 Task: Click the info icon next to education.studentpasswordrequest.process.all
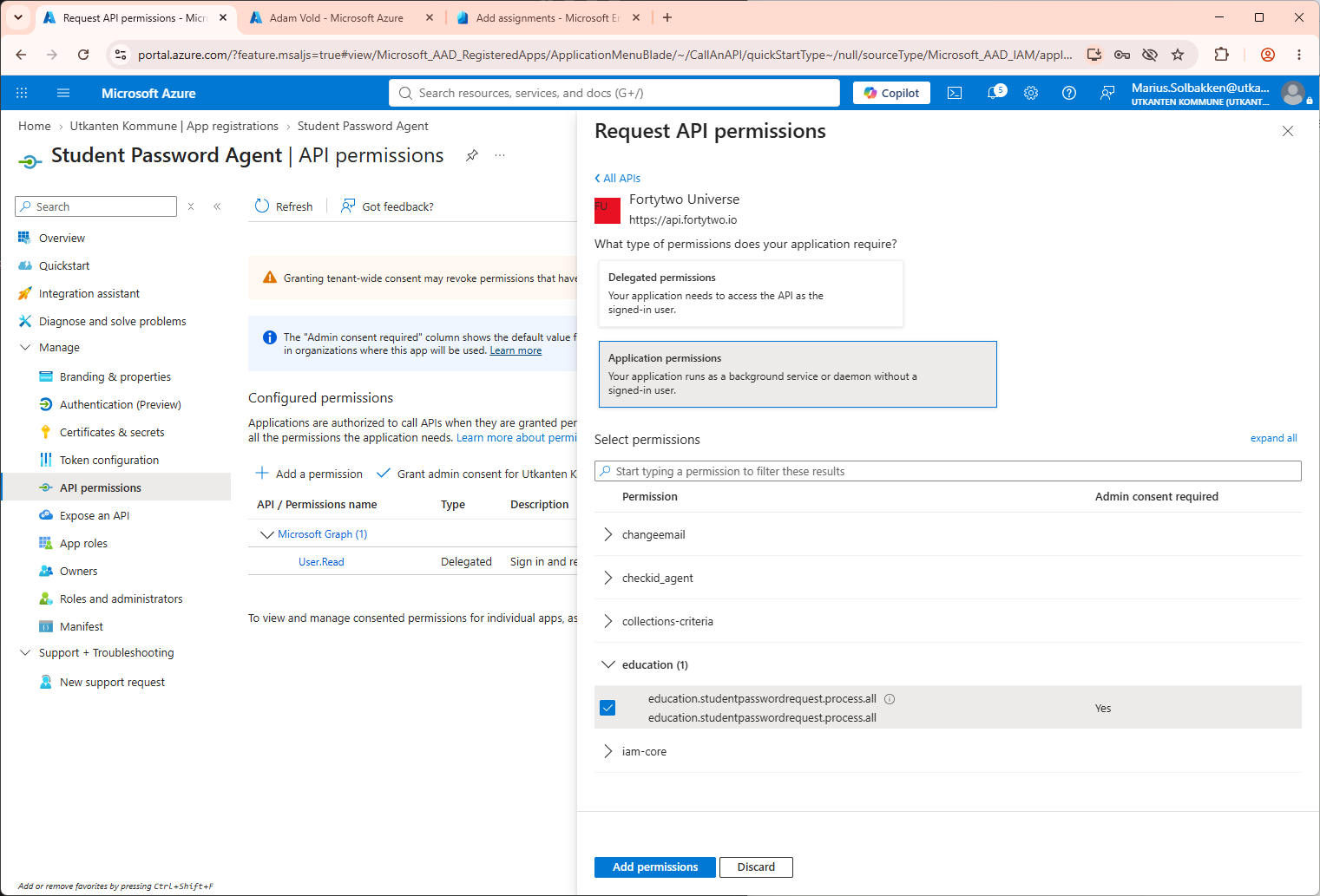pyautogui.click(x=890, y=699)
